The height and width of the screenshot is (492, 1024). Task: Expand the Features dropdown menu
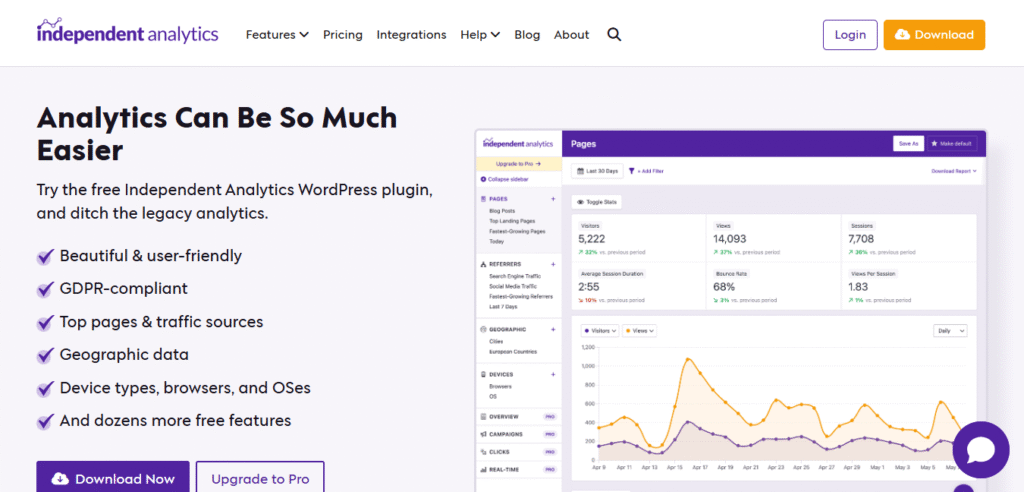(277, 34)
